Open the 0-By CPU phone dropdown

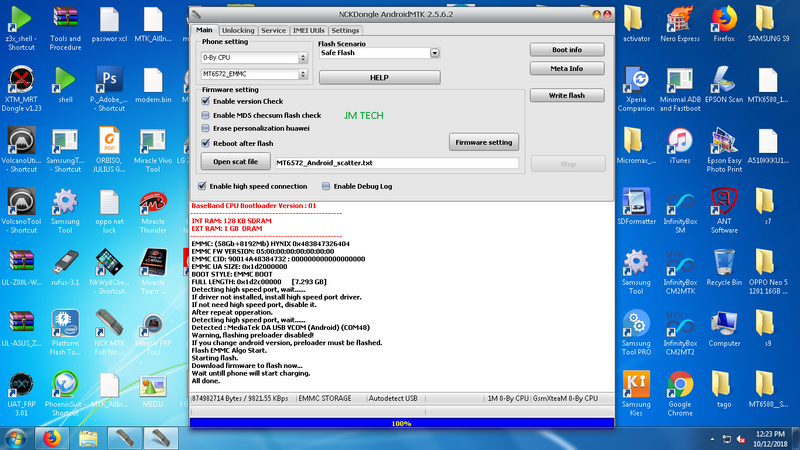[x=254, y=58]
